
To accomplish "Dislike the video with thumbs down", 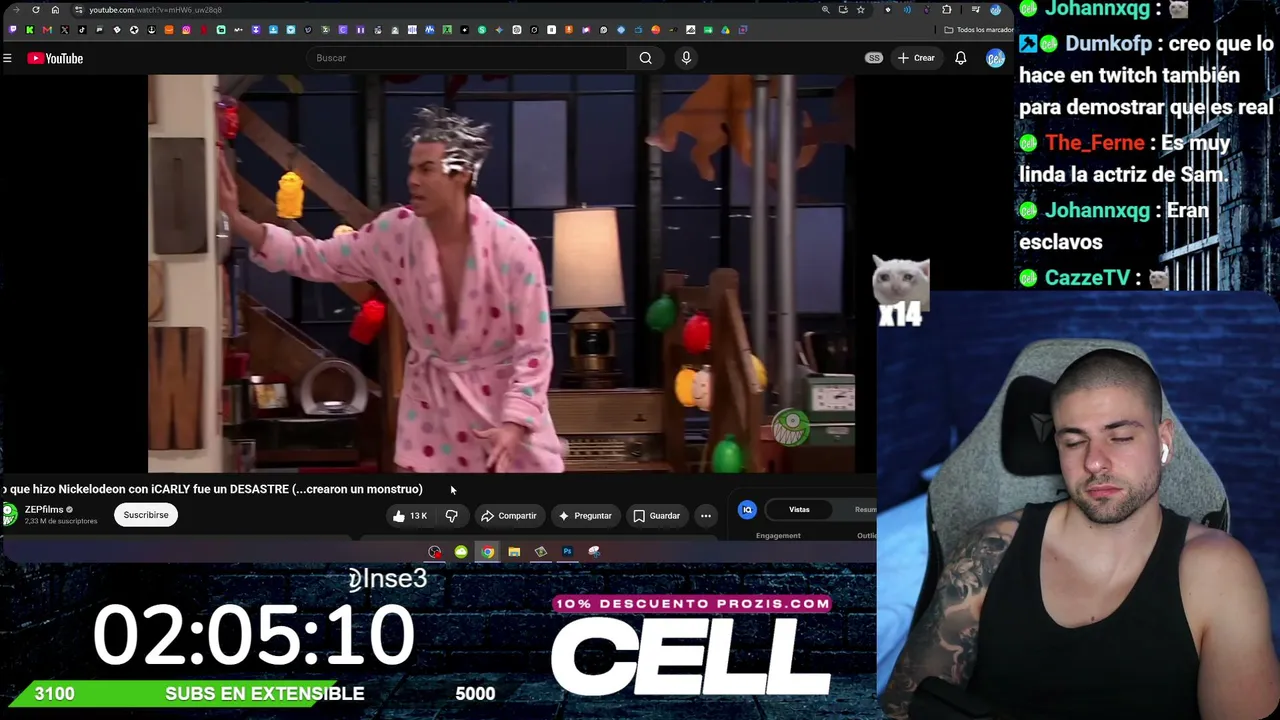I will pyautogui.click(x=452, y=516).
